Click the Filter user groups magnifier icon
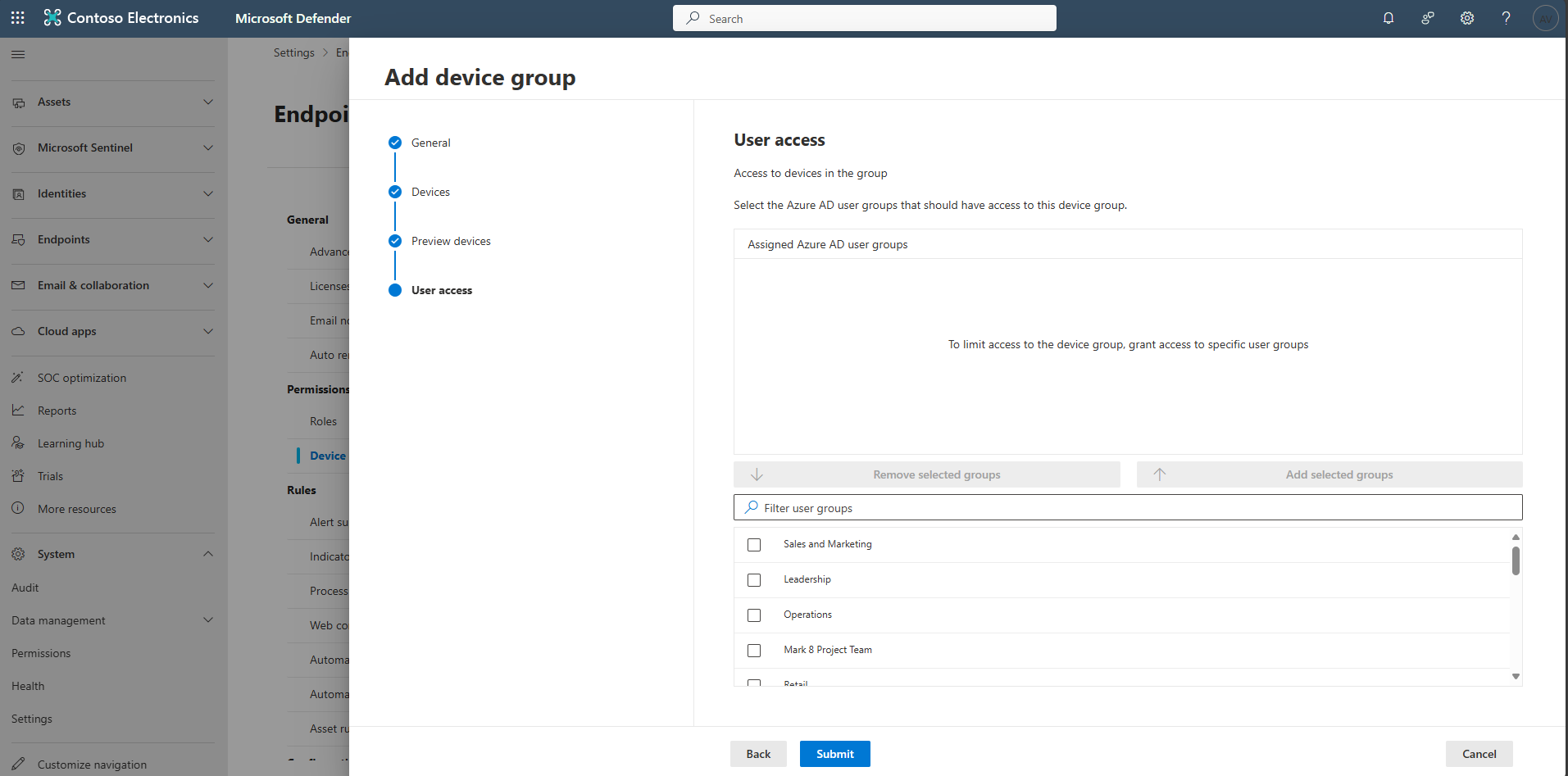The height and width of the screenshot is (776, 1568). (x=751, y=507)
